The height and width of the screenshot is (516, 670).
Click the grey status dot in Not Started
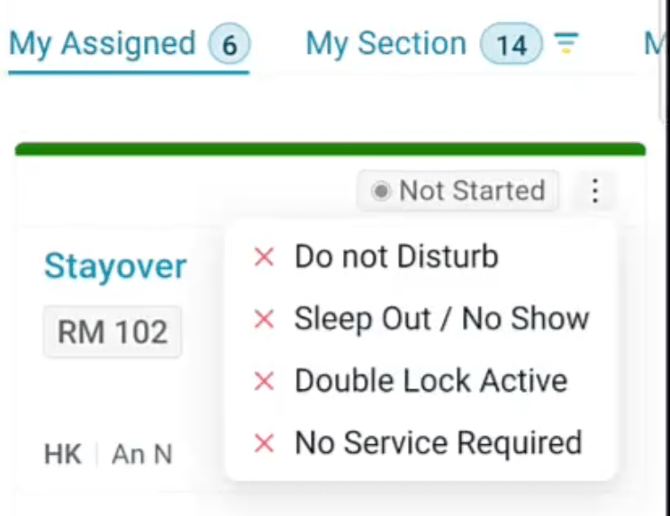click(x=381, y=191)
